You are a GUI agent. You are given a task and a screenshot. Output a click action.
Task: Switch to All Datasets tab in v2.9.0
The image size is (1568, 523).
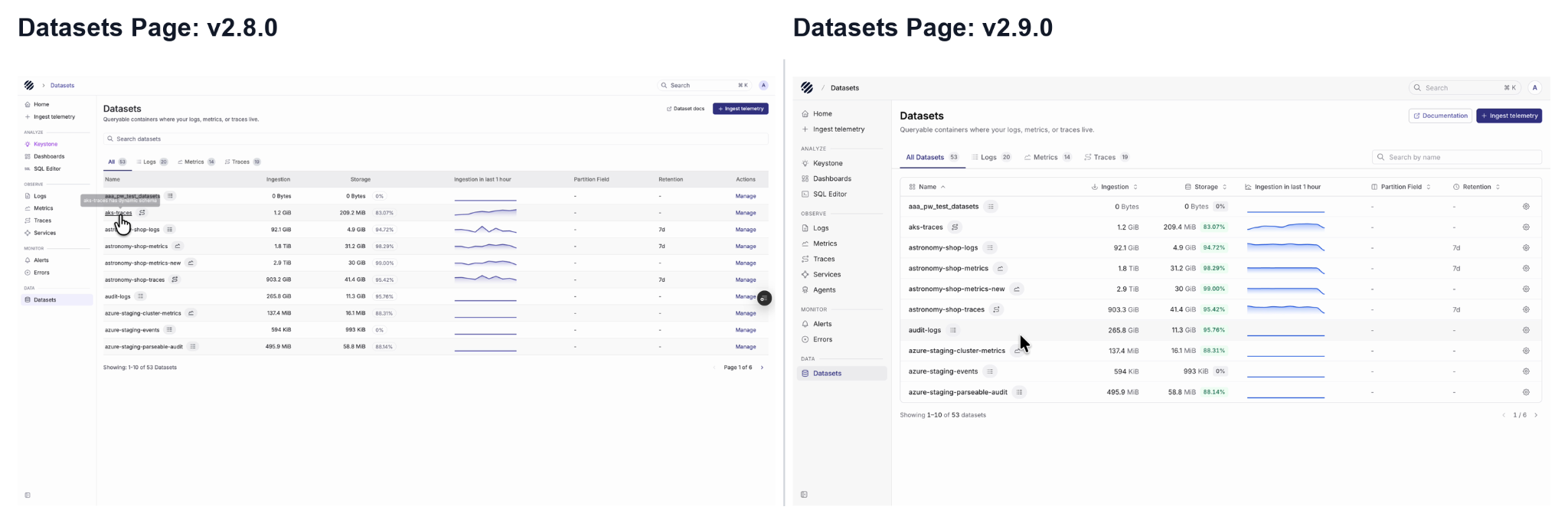932,157
